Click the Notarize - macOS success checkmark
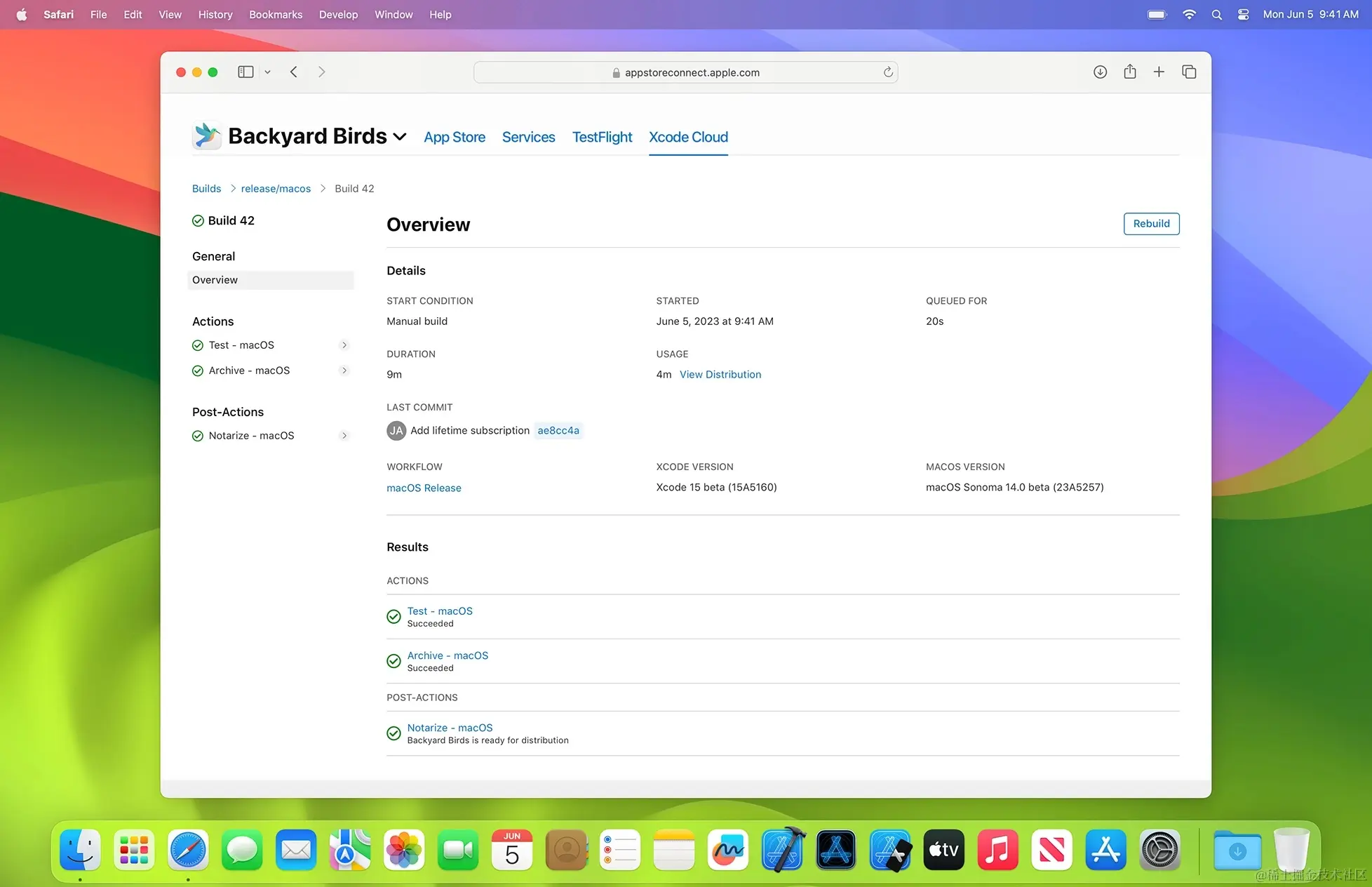Screen dimensions: 1372x887 coord(394,733)
